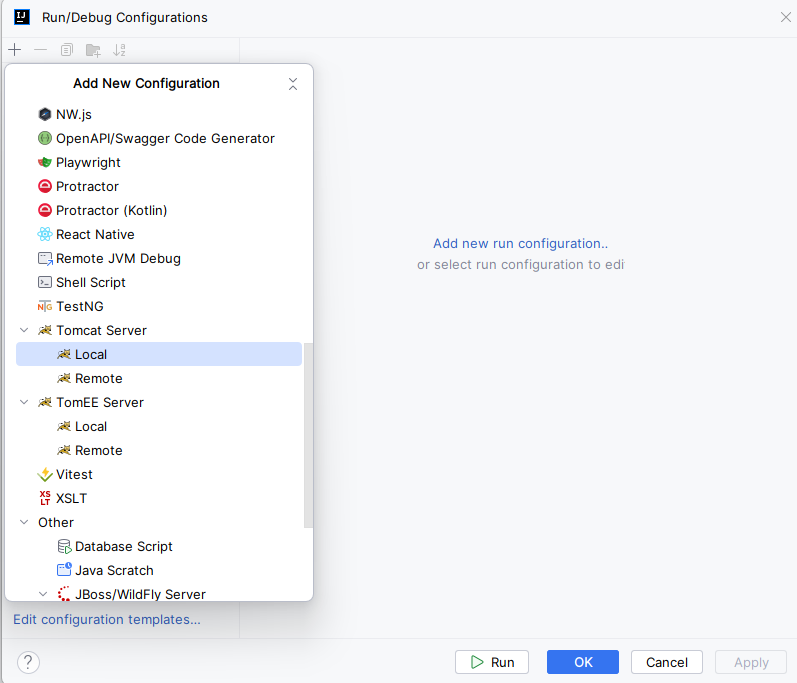Click the TomEE Server label
Viewport: 797px width, 683px height.
pos(100,402)
